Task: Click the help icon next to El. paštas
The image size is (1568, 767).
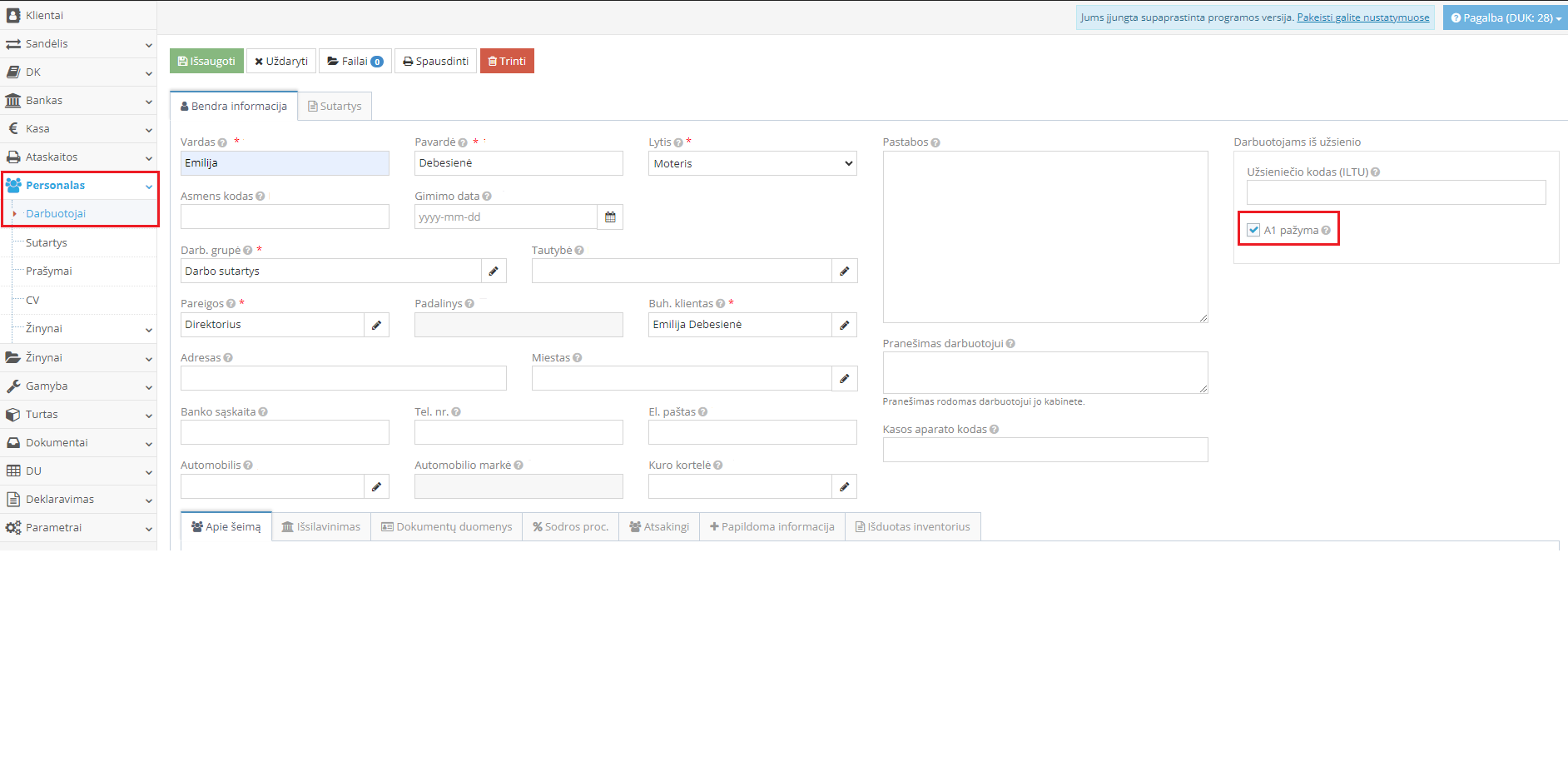Action: click(x=703, y=412)
